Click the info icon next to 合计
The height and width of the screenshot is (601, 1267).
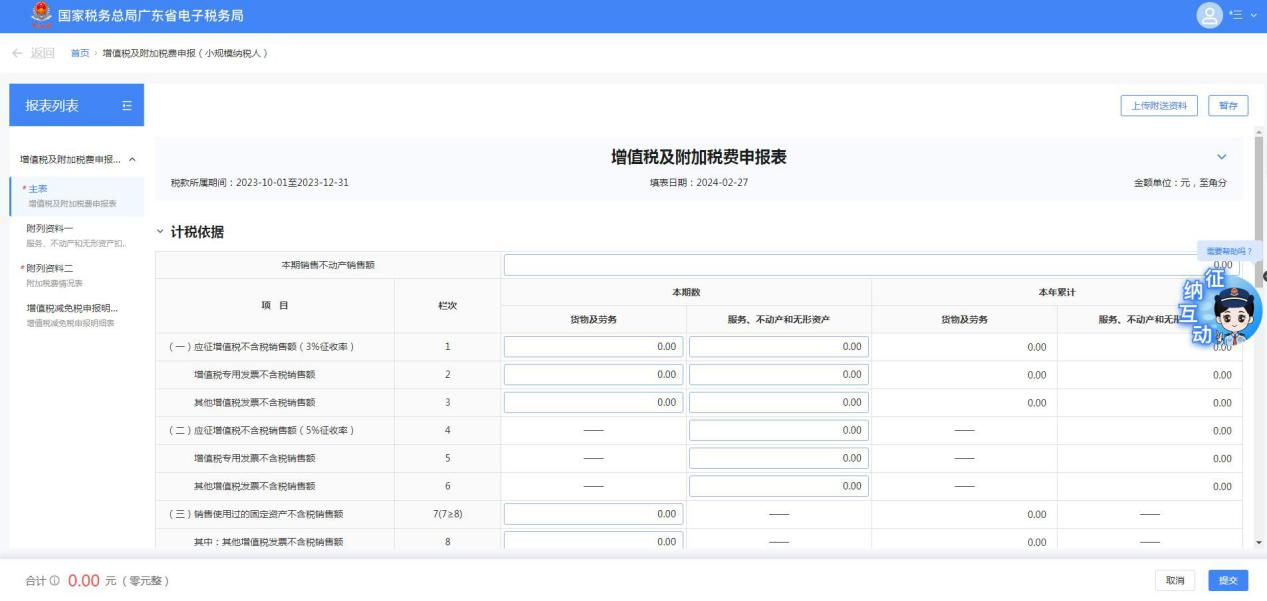tap(57, 581)
